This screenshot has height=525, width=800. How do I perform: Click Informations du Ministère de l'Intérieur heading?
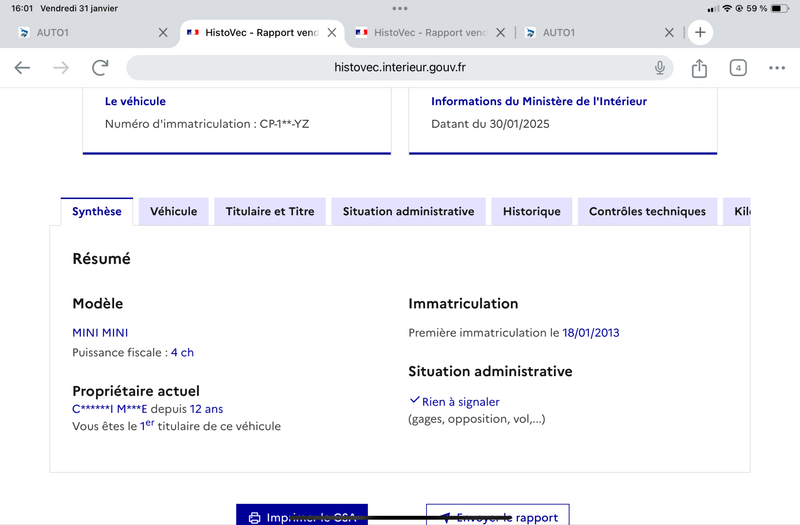539,101
